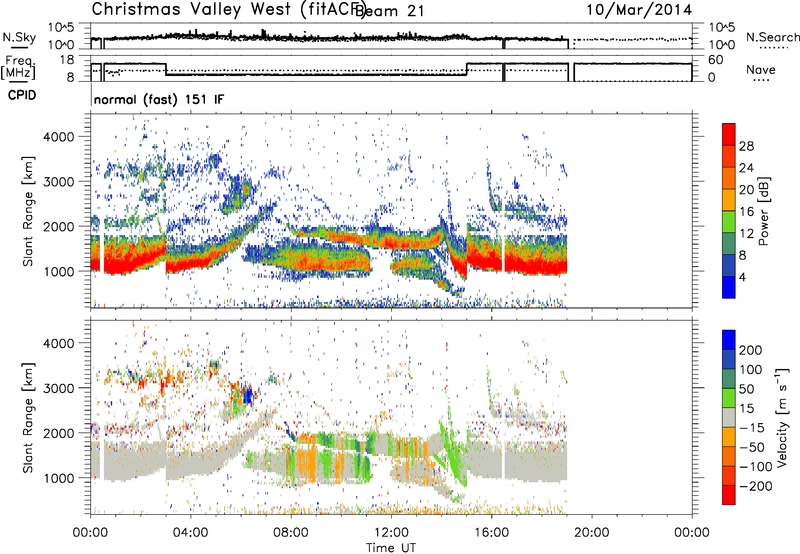Click the '-200' Velocity color bar tick label

pyautogui.click(x=756, y=486)
